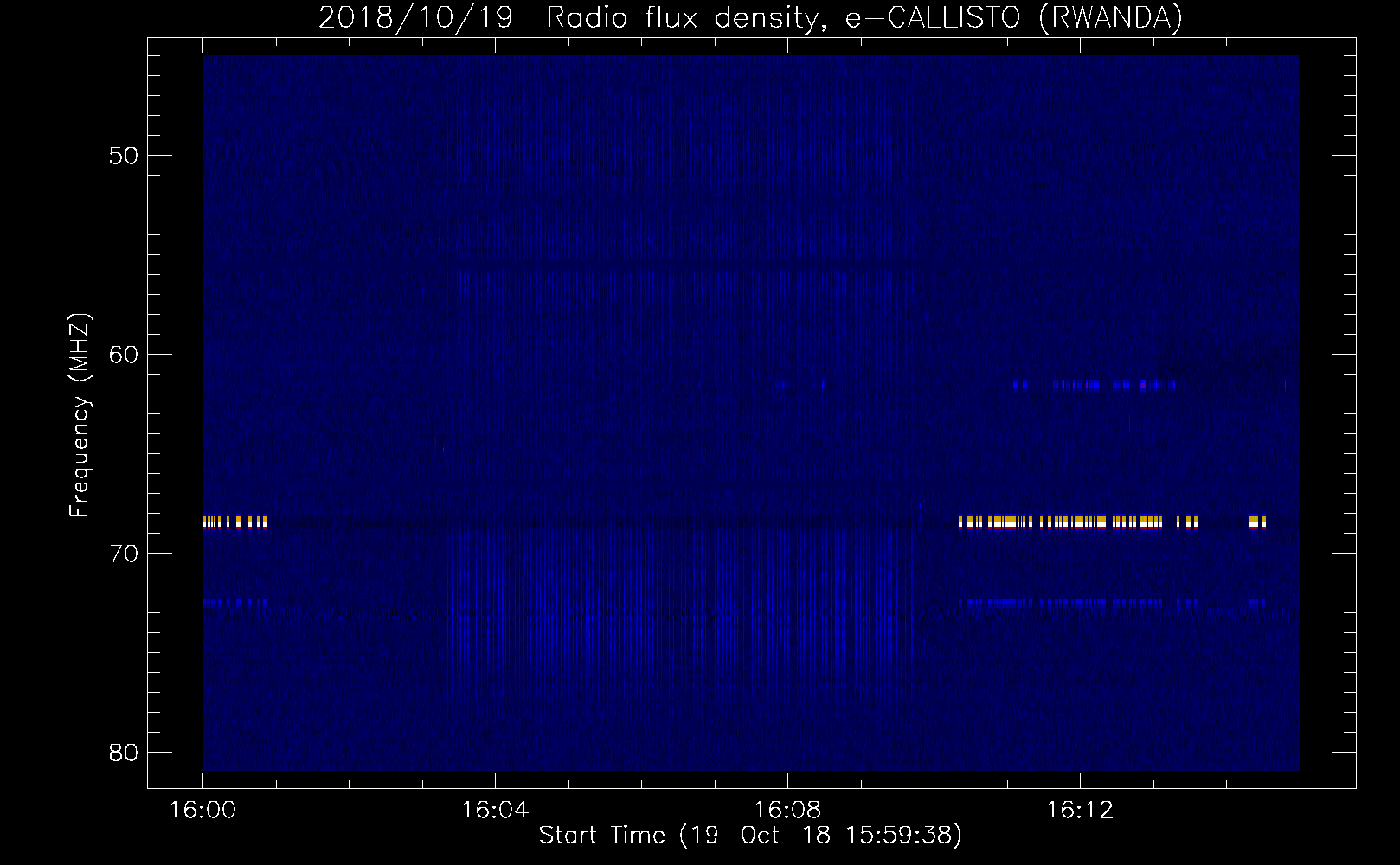
Task: Select the date "2018/10/19" in the title
Action: 416,17
